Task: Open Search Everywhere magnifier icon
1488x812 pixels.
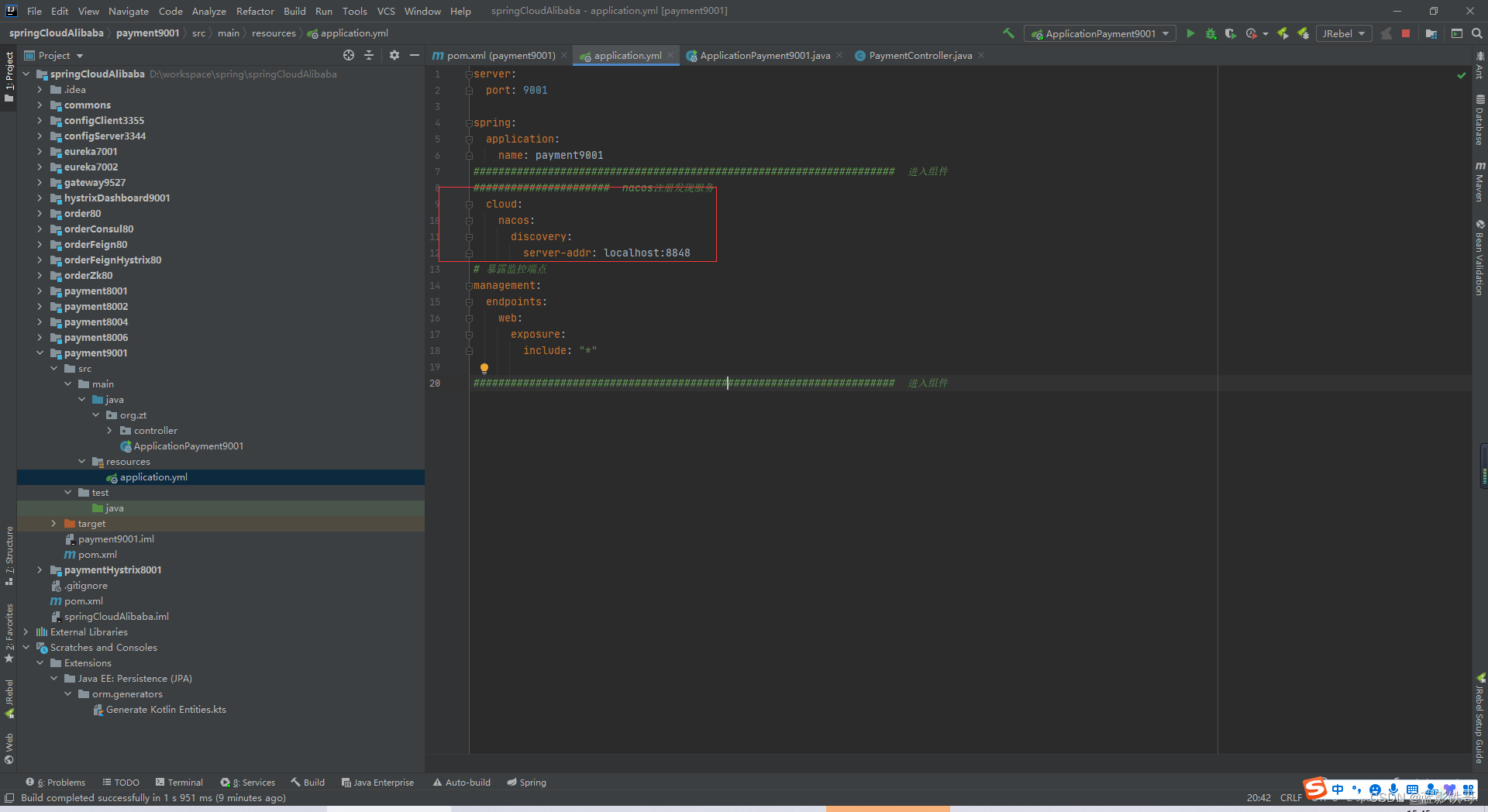Action: (1477, 33)
